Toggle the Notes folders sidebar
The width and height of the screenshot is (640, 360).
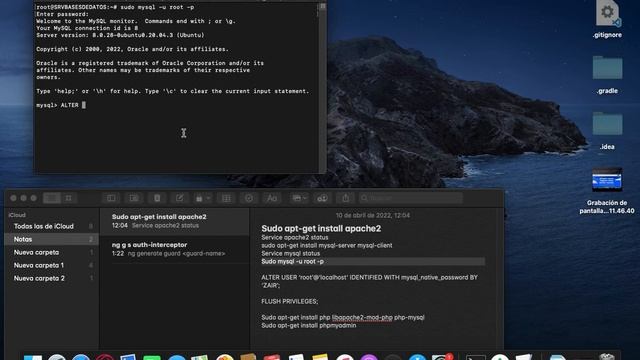[x=111, y=198]
